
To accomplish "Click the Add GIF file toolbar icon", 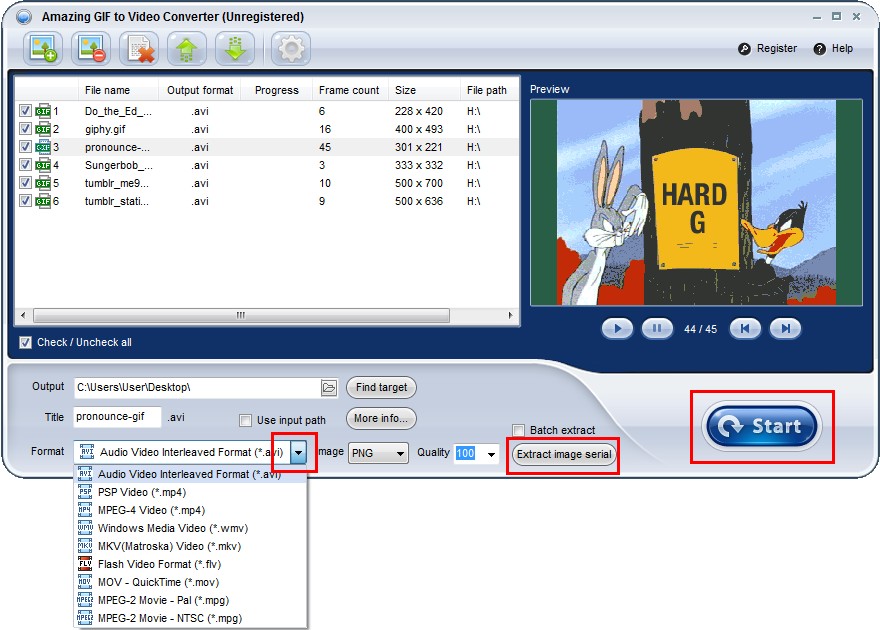I will (x=43, y=48).
